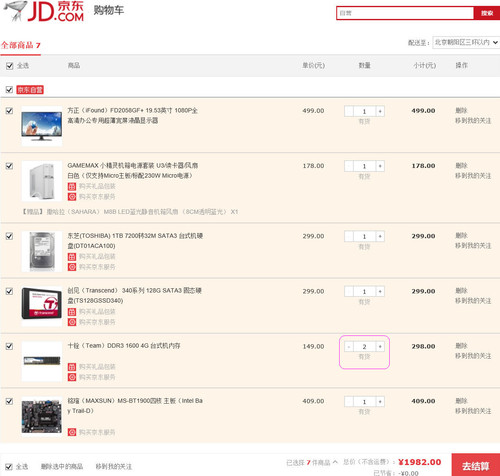The height and width of the screenshot is (476, 500).
Task: Open the Team DDR3 memory thumbnail
Action: pos(42,361)
